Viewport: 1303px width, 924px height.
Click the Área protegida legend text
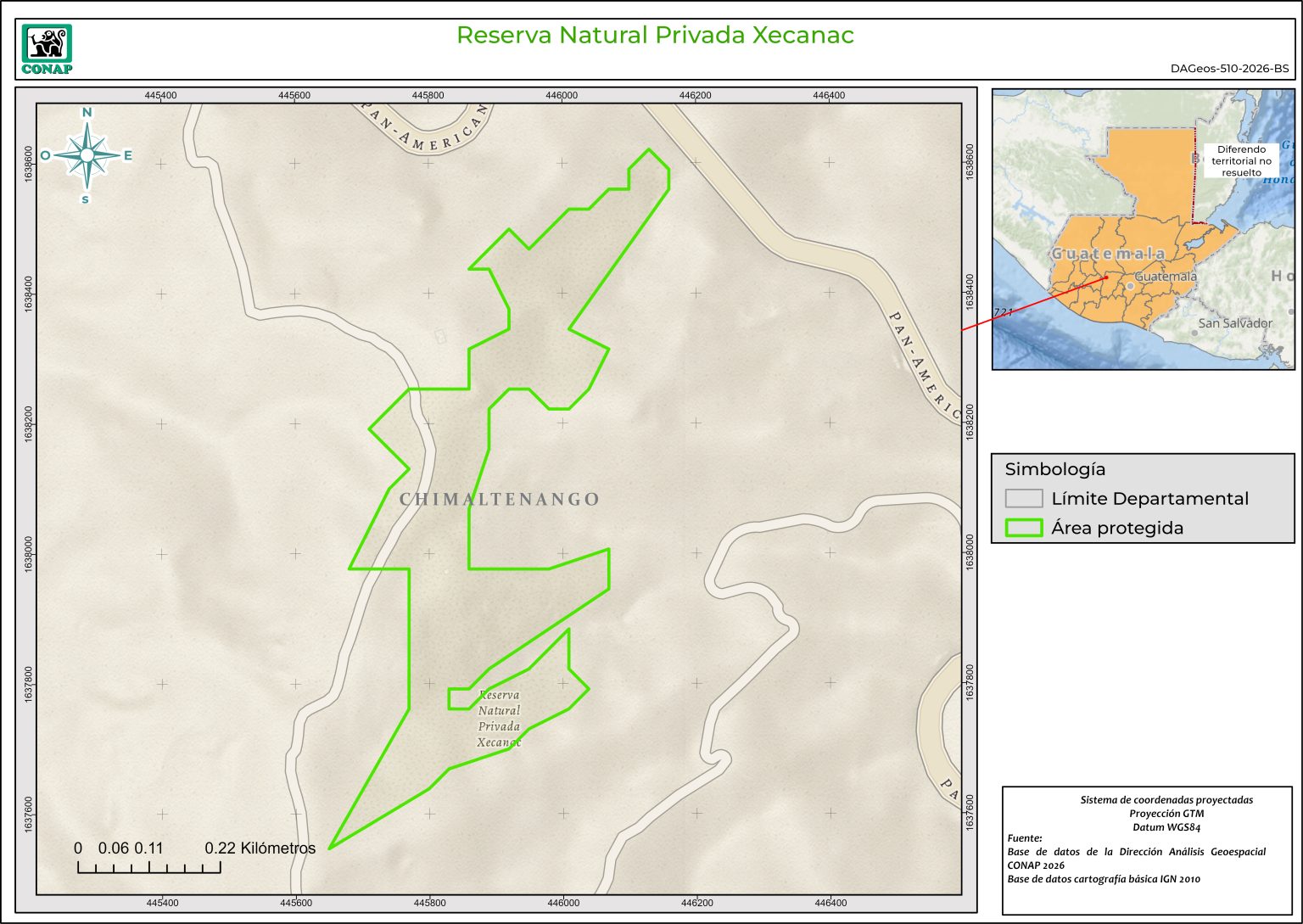pyautogui.click(x=1116, y=528)
